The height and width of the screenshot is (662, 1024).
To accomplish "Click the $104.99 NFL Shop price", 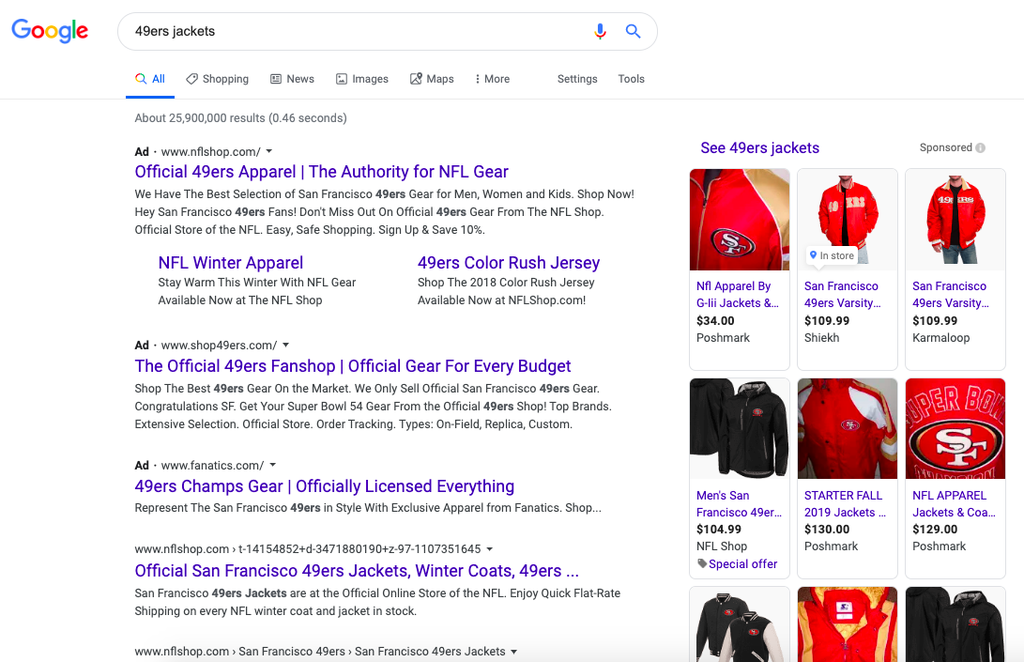I will (x=719, y=529).
